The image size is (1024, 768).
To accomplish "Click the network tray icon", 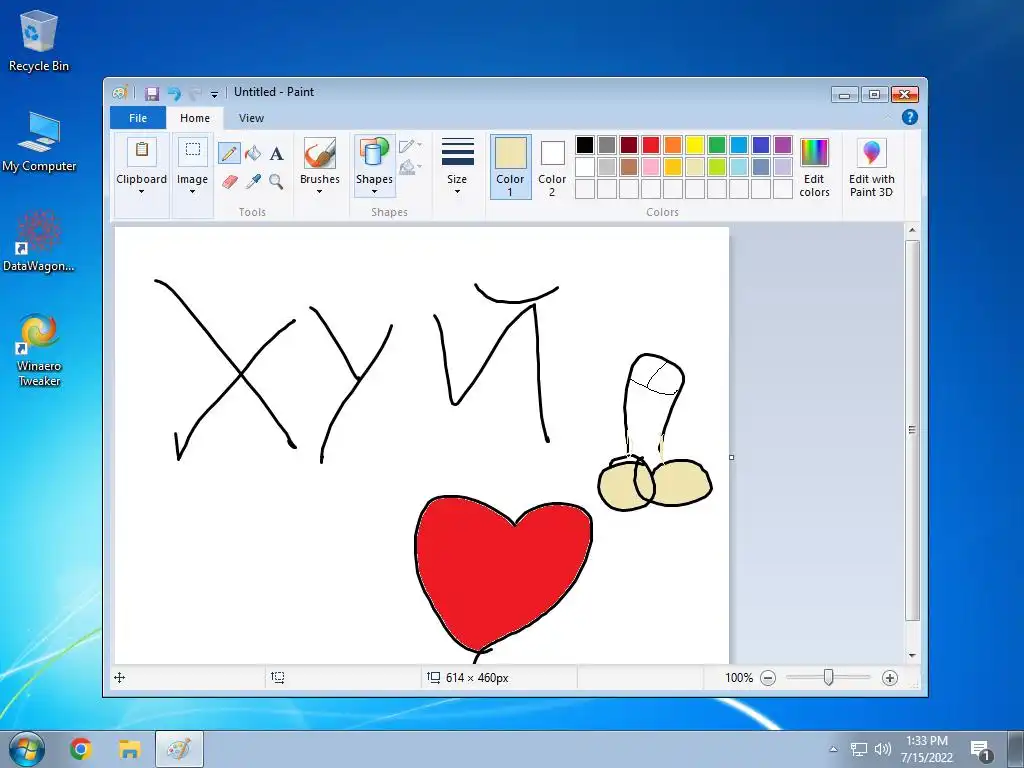I will point(859,749).
